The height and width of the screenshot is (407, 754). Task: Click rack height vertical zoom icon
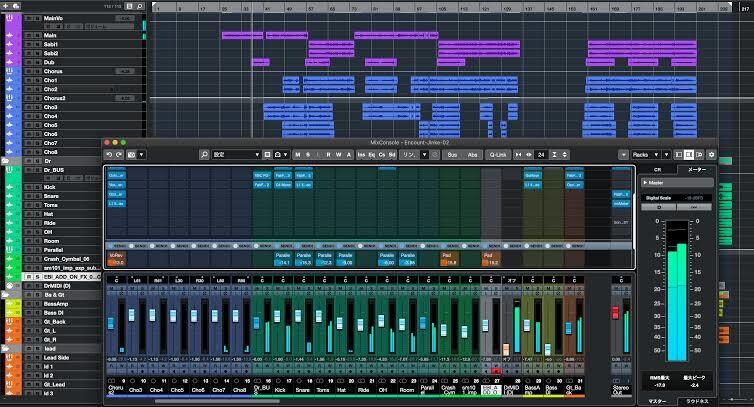click(554, 154)
